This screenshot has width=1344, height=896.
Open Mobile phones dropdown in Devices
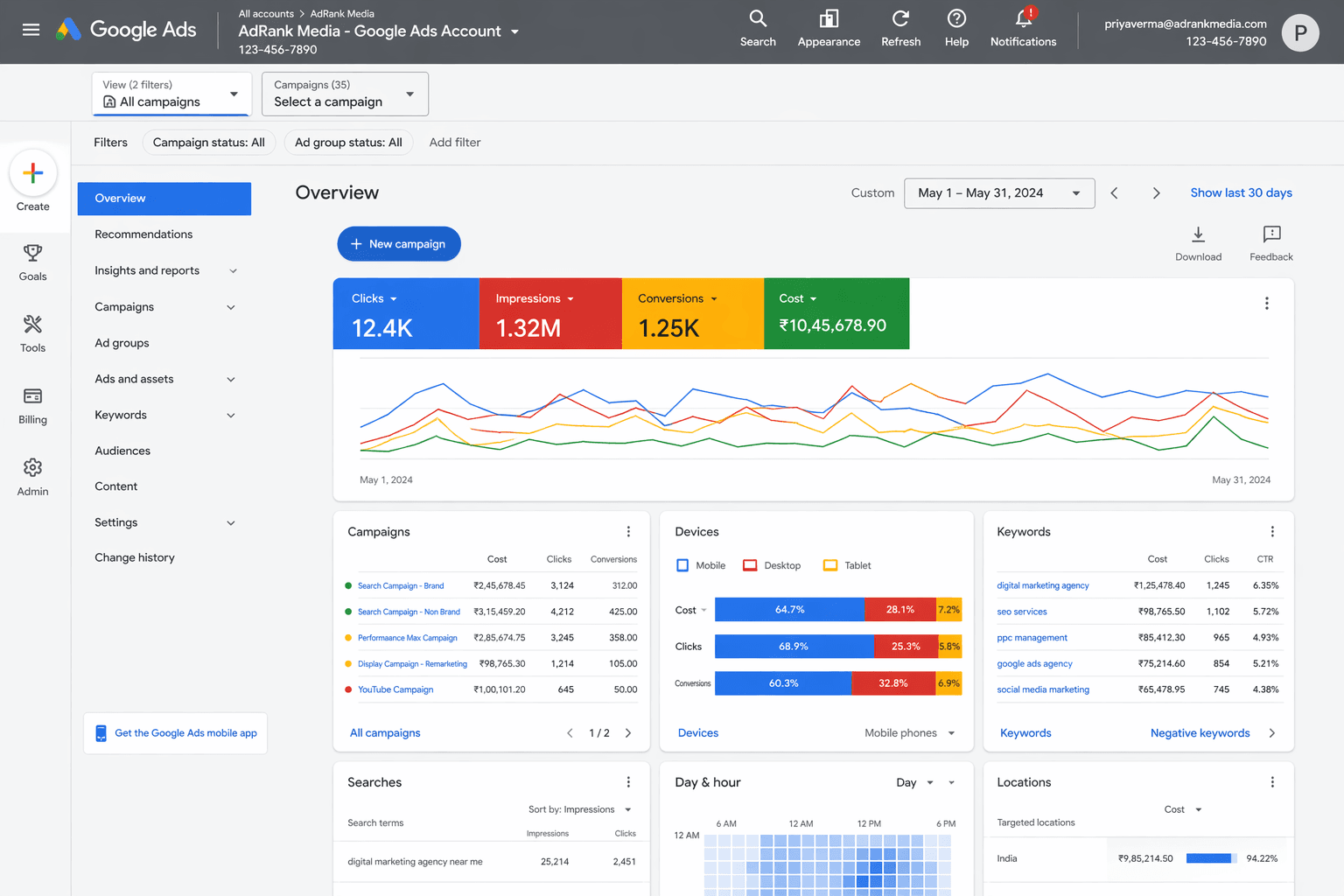910,733
